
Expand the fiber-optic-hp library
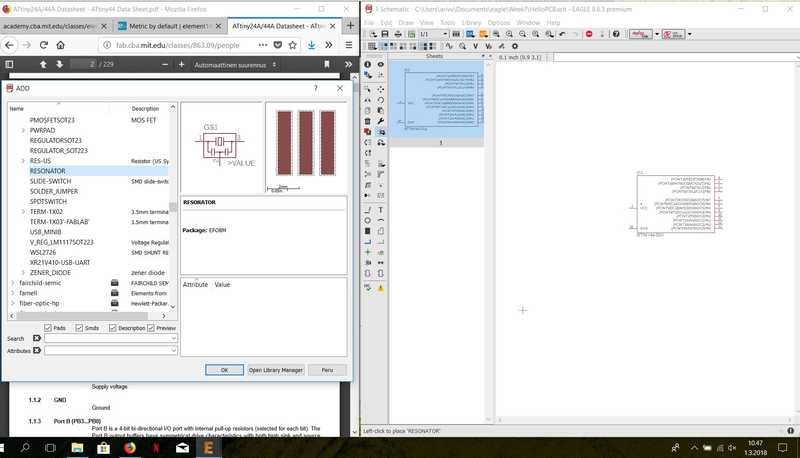click(x=13, y=303)
